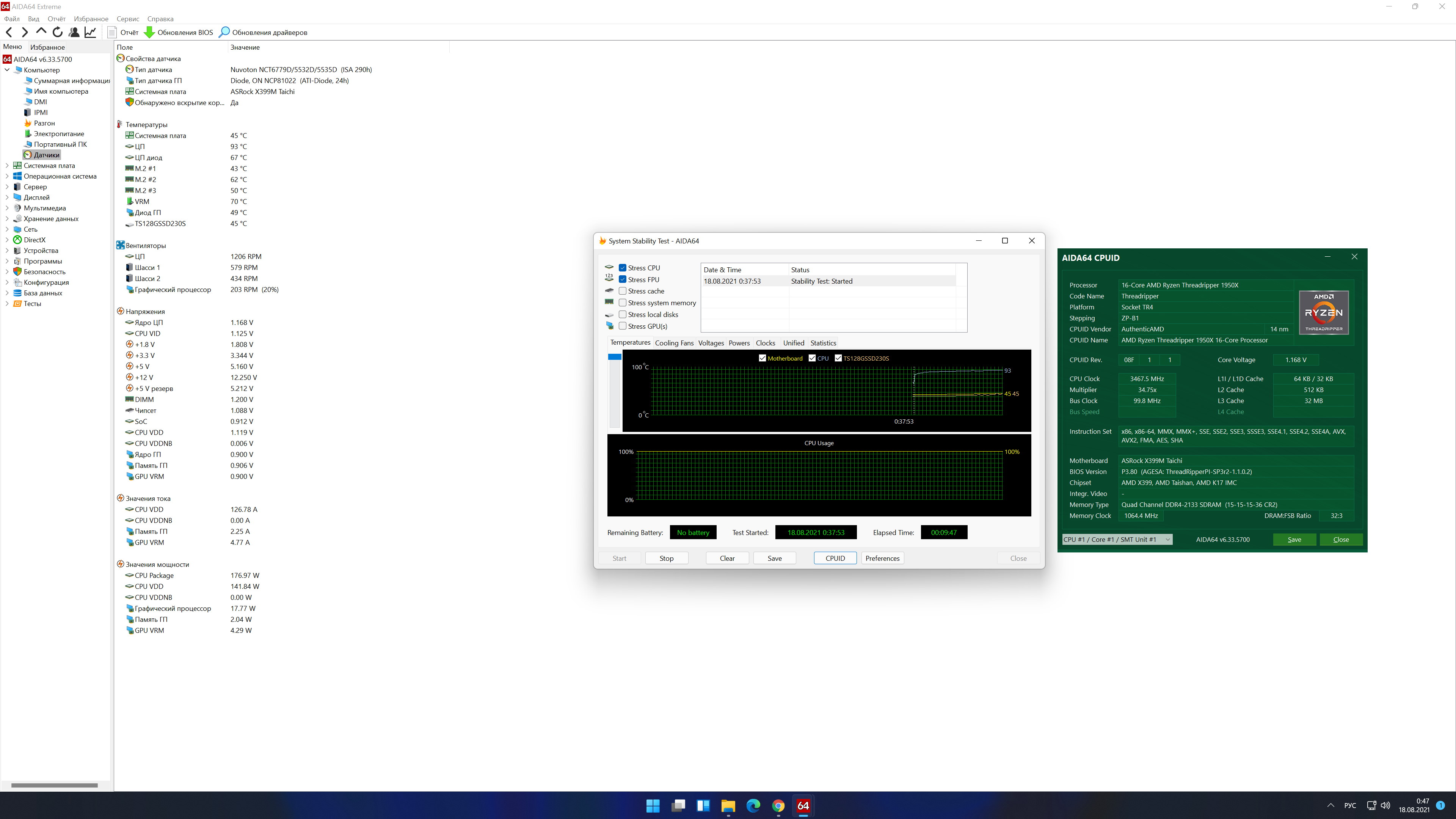
Task: Open Обновления BIOS green arrow
Action: 149,32
